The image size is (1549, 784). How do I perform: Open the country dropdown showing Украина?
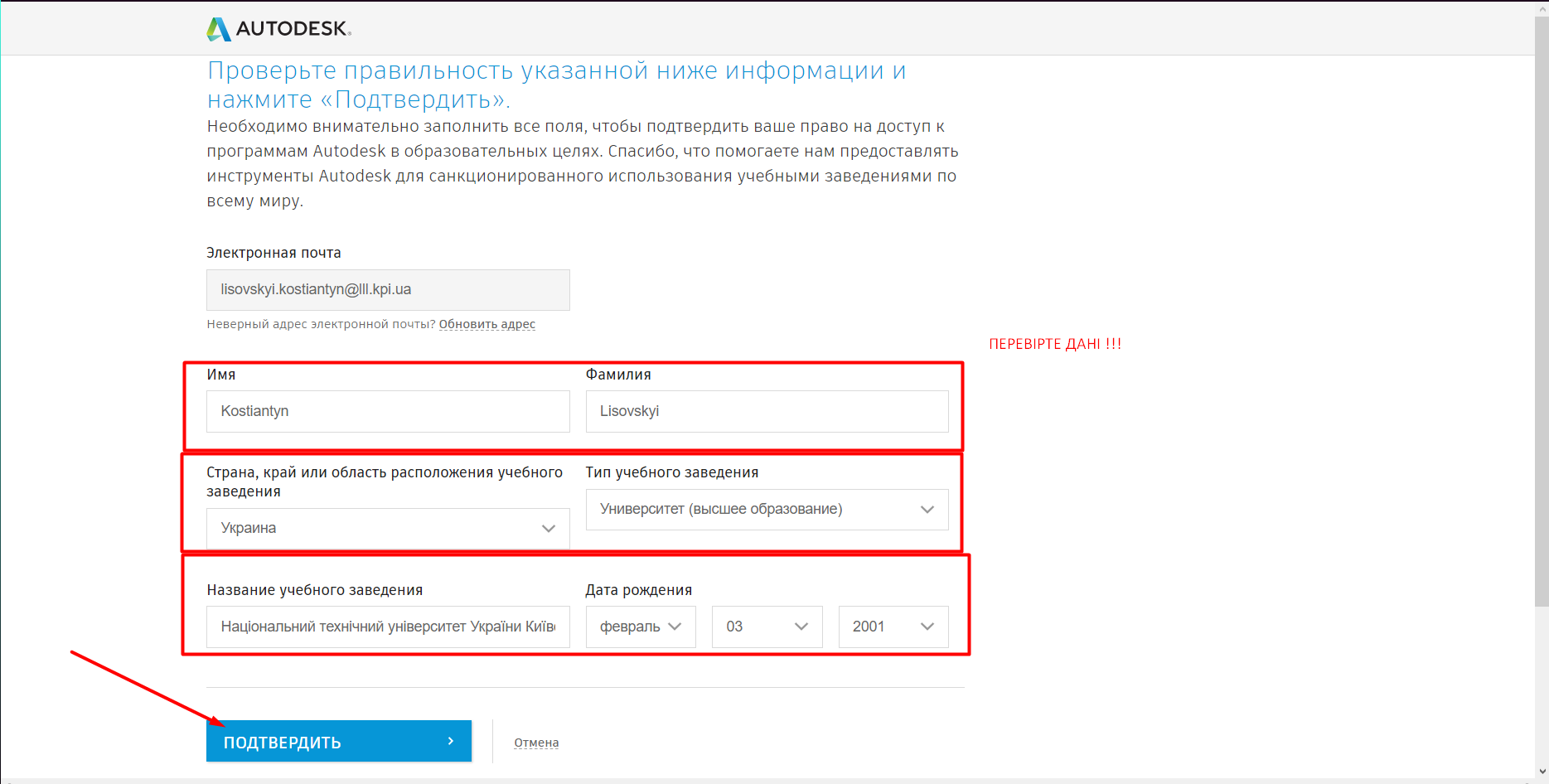[388, 529]
